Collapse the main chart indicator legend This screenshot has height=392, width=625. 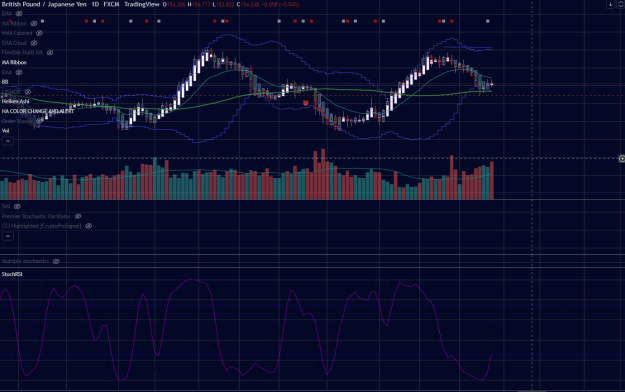[x=8, y=141]
